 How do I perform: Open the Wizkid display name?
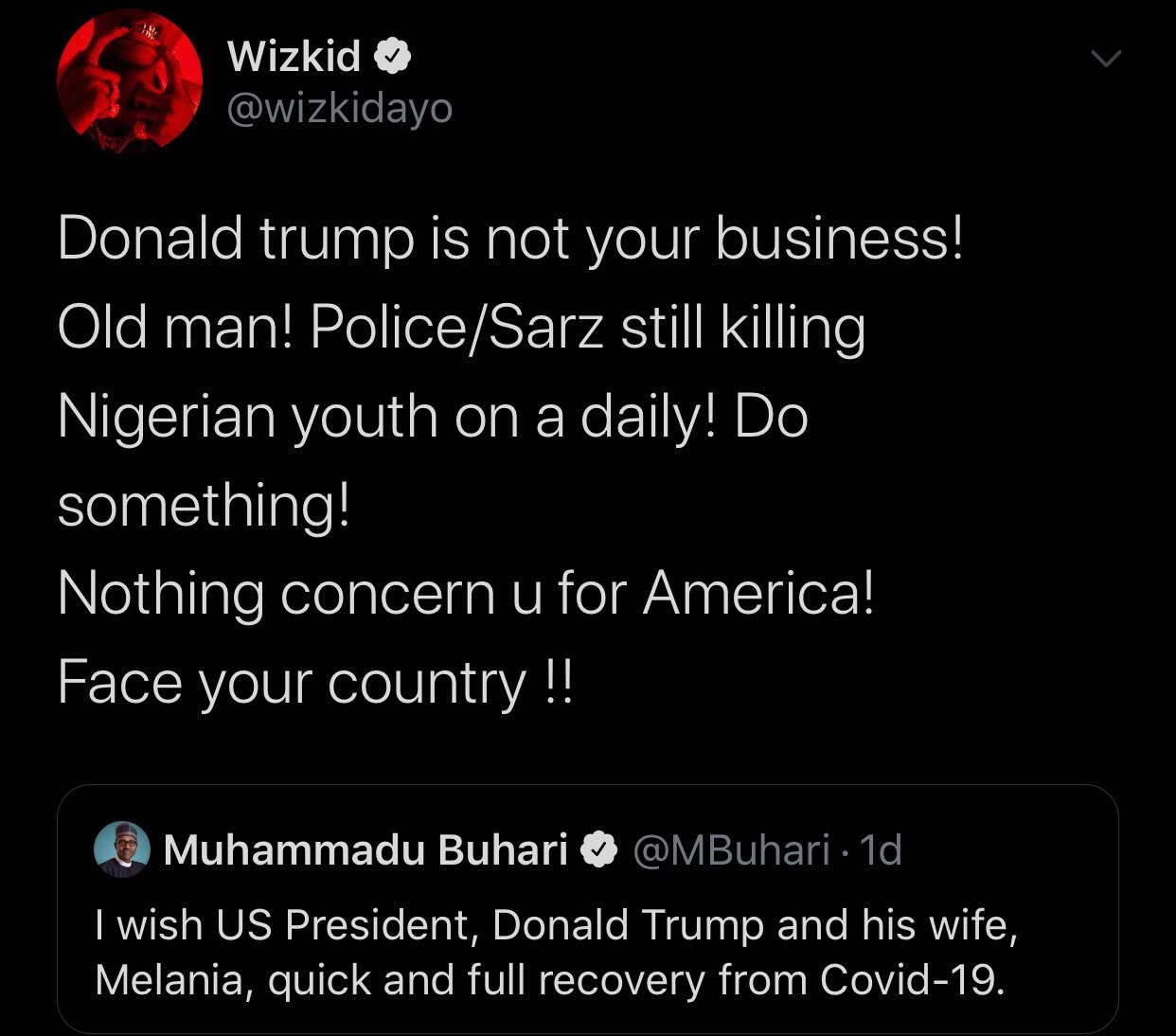pos(294,57)
